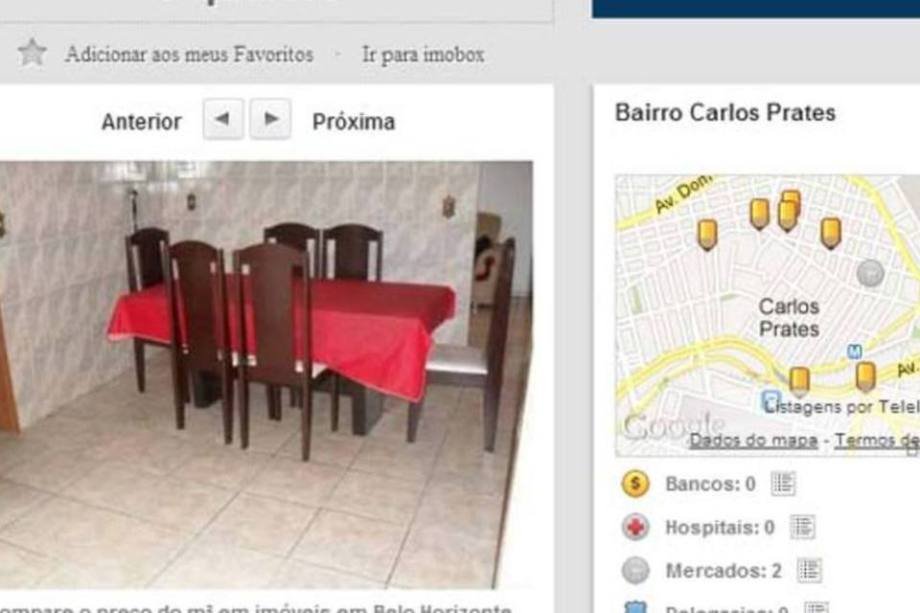Select the gray market pin on map
The height and width of the screenshot is (613, 920).
870,273
